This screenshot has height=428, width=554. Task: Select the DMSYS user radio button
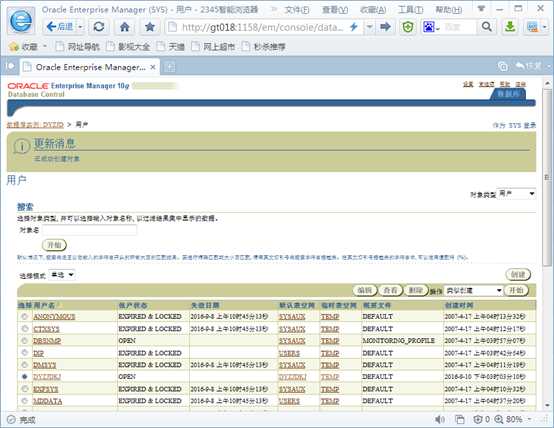[24, 365]
